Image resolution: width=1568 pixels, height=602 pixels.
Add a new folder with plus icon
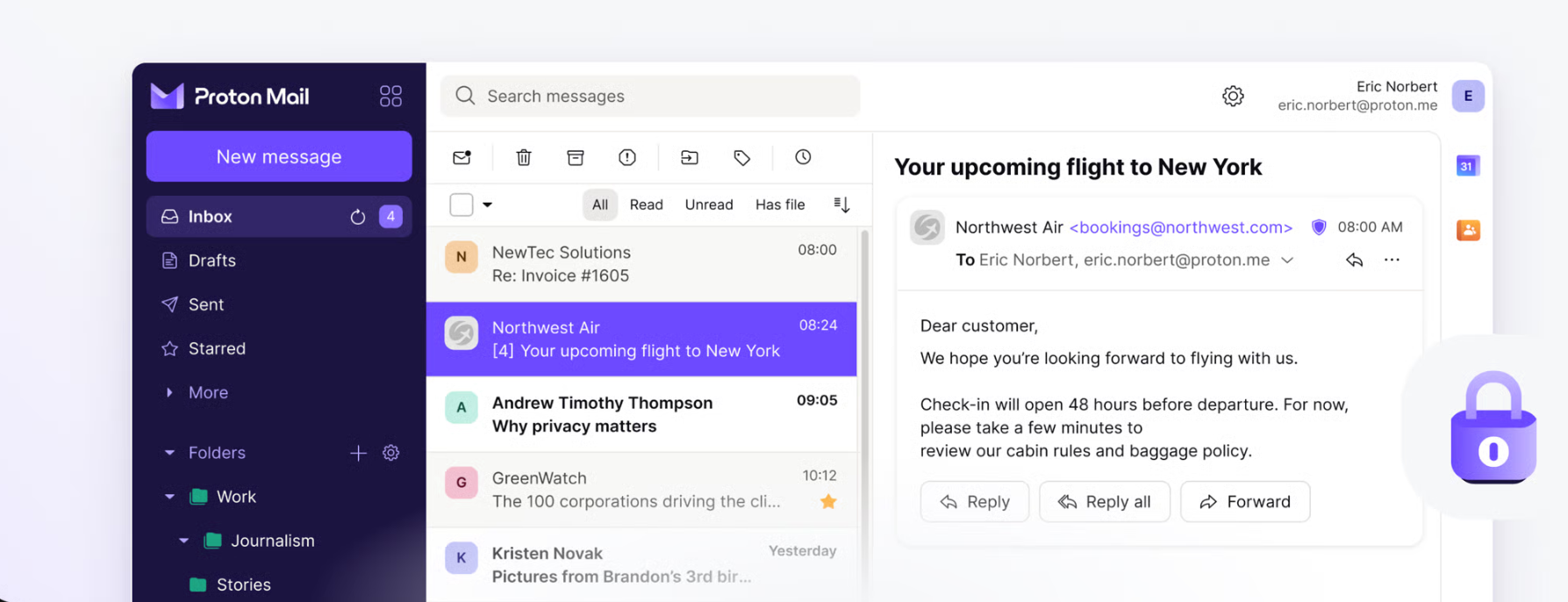click(358, 453)
